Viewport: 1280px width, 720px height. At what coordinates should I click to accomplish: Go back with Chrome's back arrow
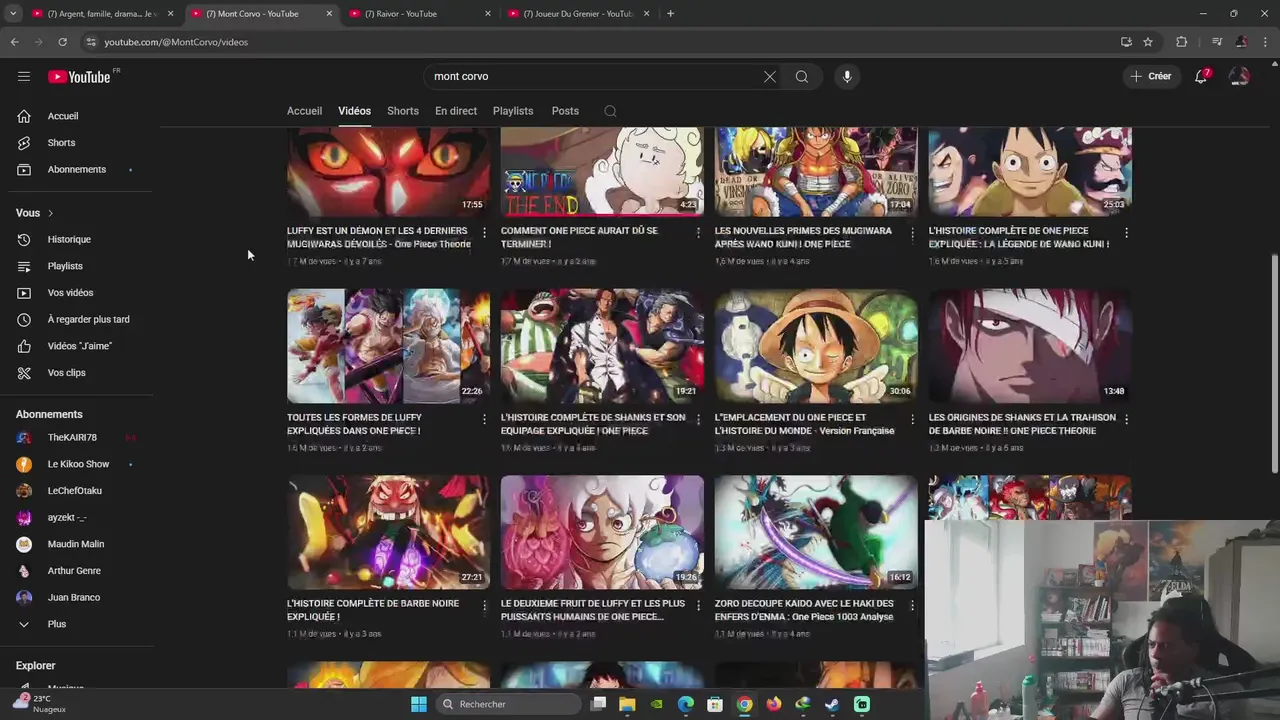coord(15,42)
